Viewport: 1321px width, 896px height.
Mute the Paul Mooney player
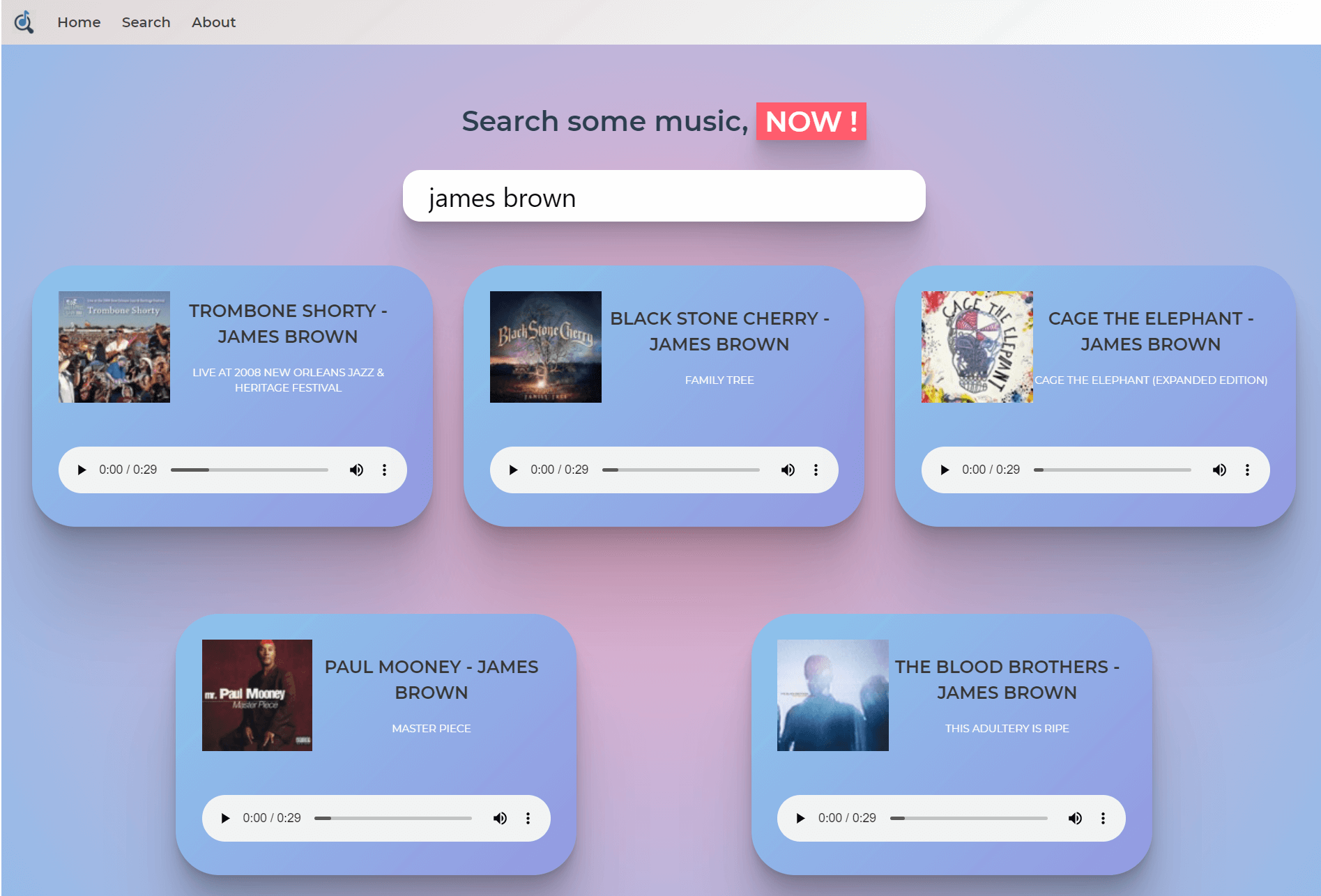click(x=500, y=818)
